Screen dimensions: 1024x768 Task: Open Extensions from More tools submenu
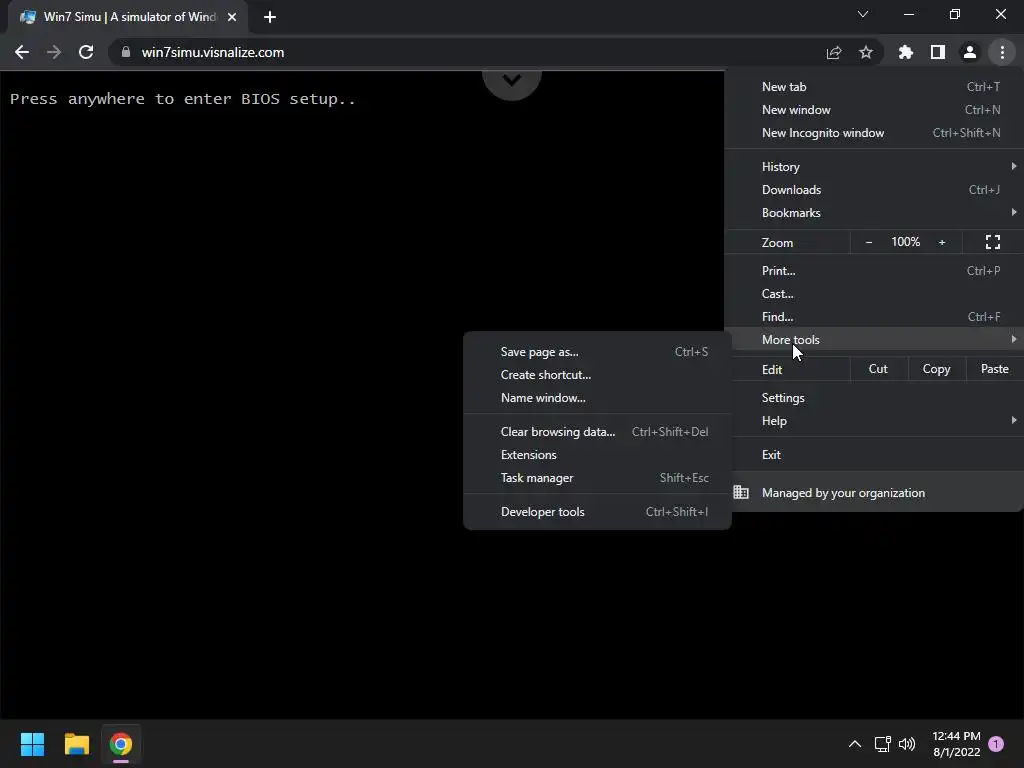tap(598, 455)
